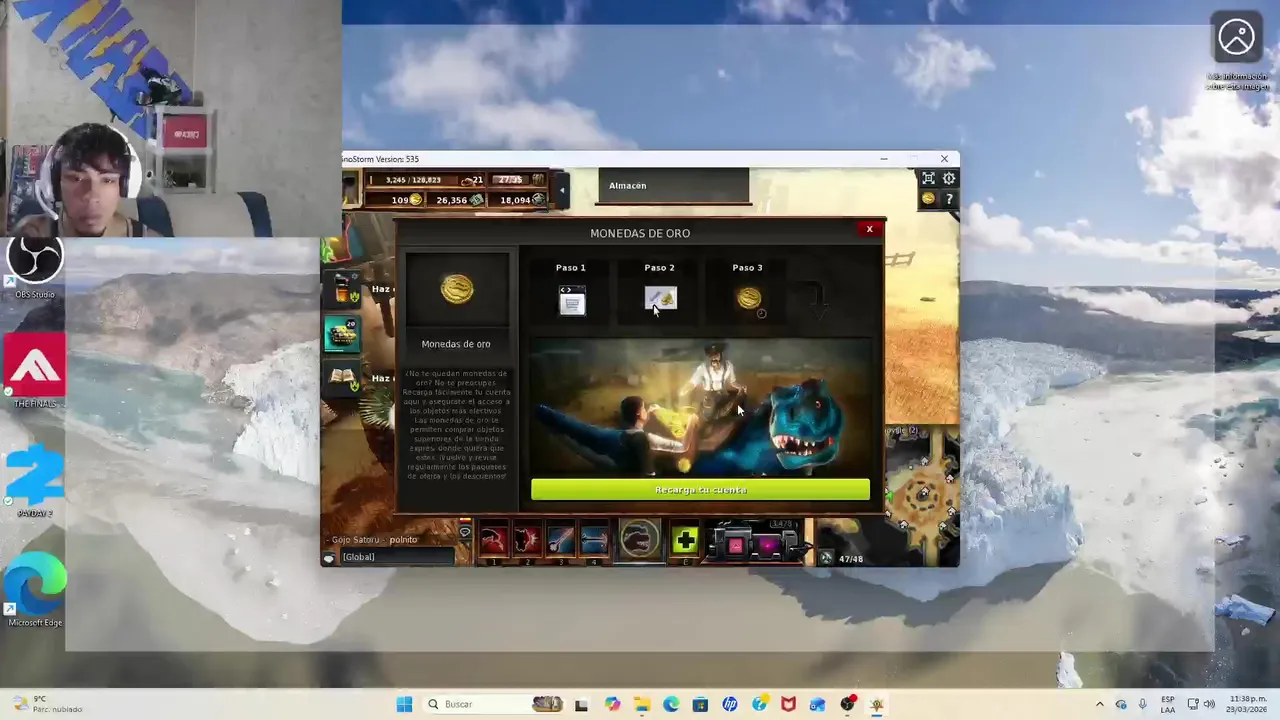This screenshot has width=1280, height=720.
Task: Select the dinosaur skull emblem in hotbar
Action: (x=640, y=540)
